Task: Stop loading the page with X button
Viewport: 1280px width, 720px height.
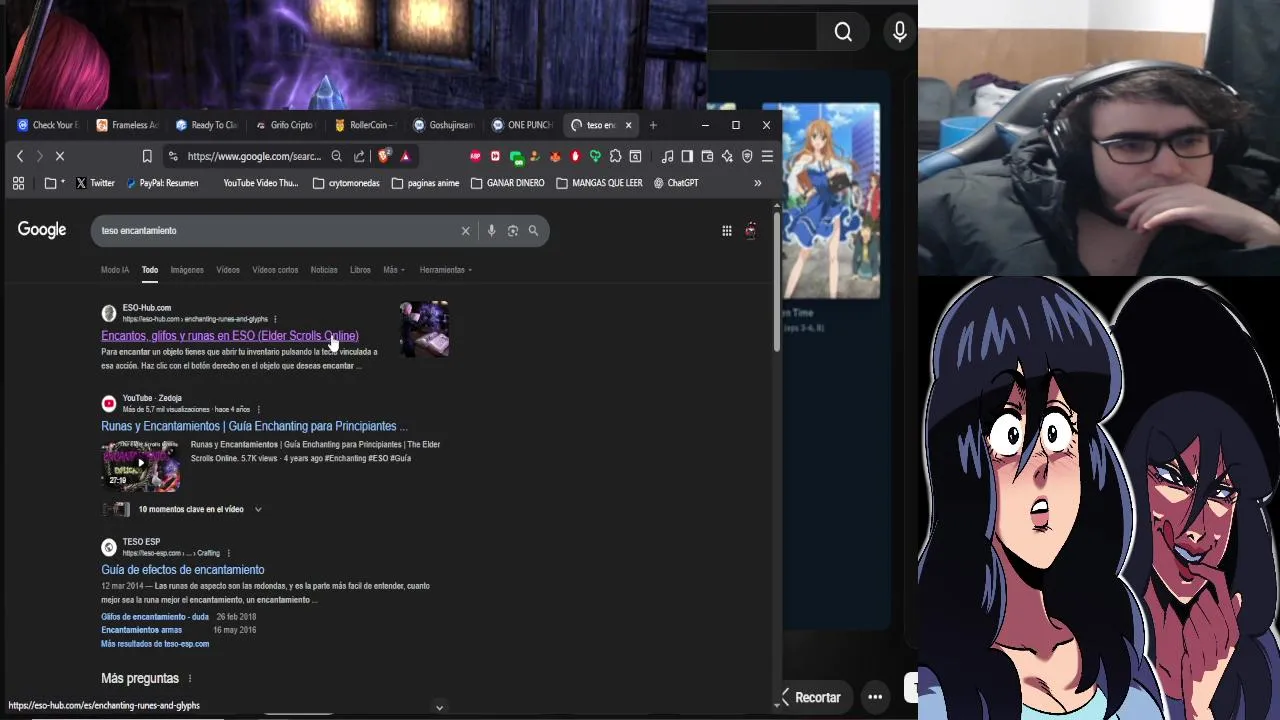Action: coord(60,156)
